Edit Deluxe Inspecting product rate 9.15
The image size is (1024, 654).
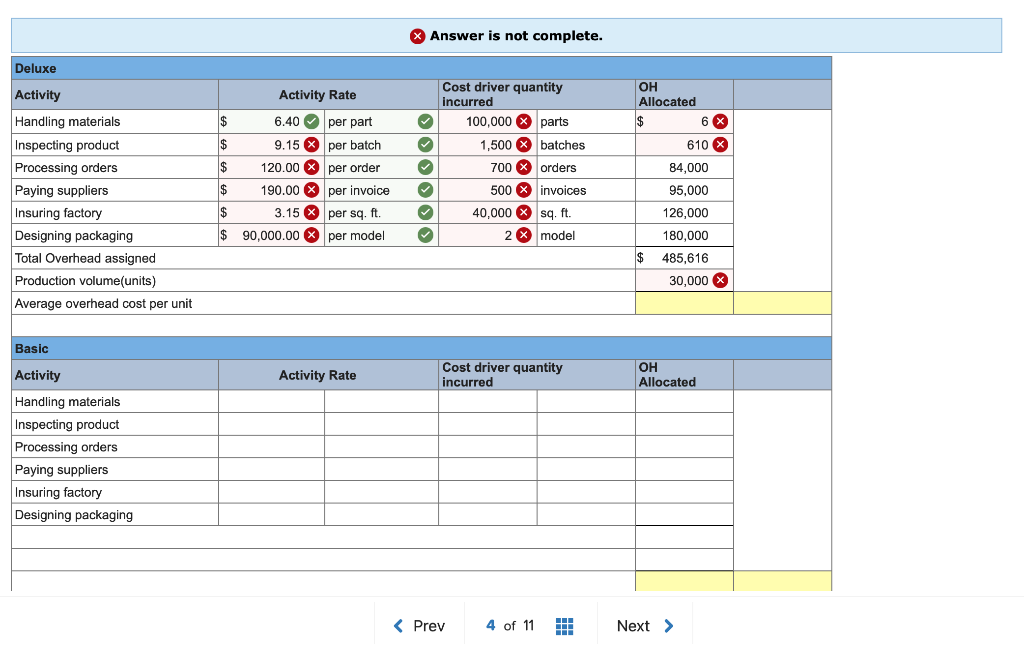pyautogui.click(x=271, y=144)
